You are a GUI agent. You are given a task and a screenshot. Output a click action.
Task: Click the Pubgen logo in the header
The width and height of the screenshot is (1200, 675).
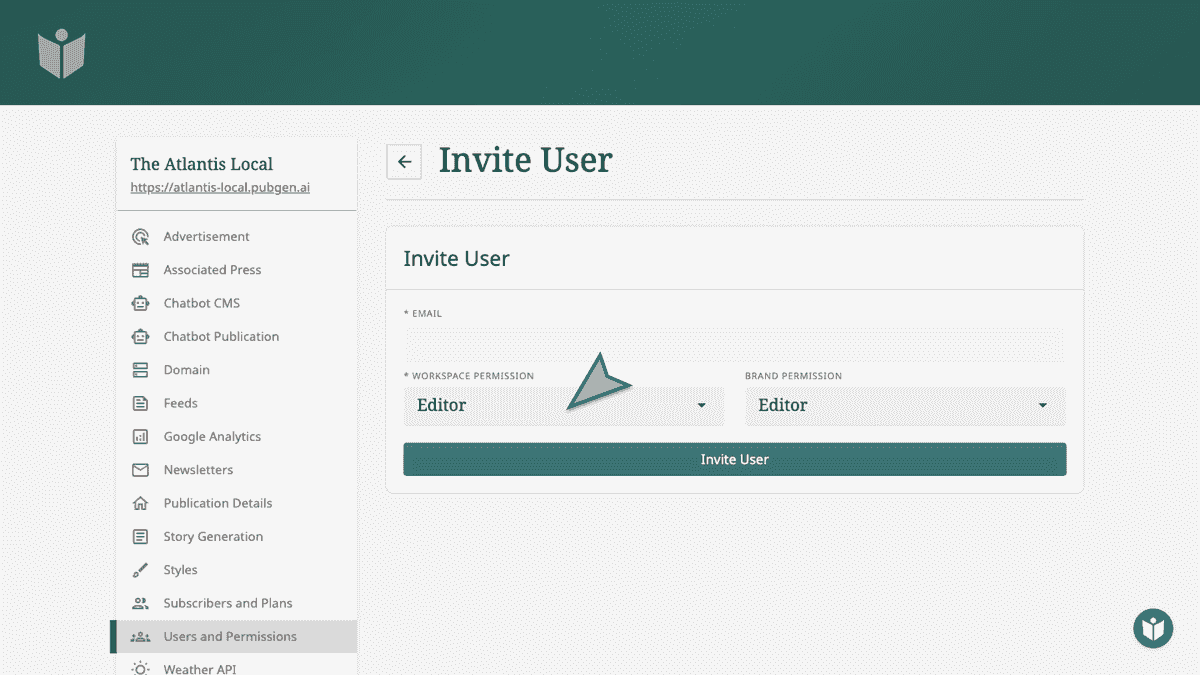pyautogui.click(x=61, y=52)
